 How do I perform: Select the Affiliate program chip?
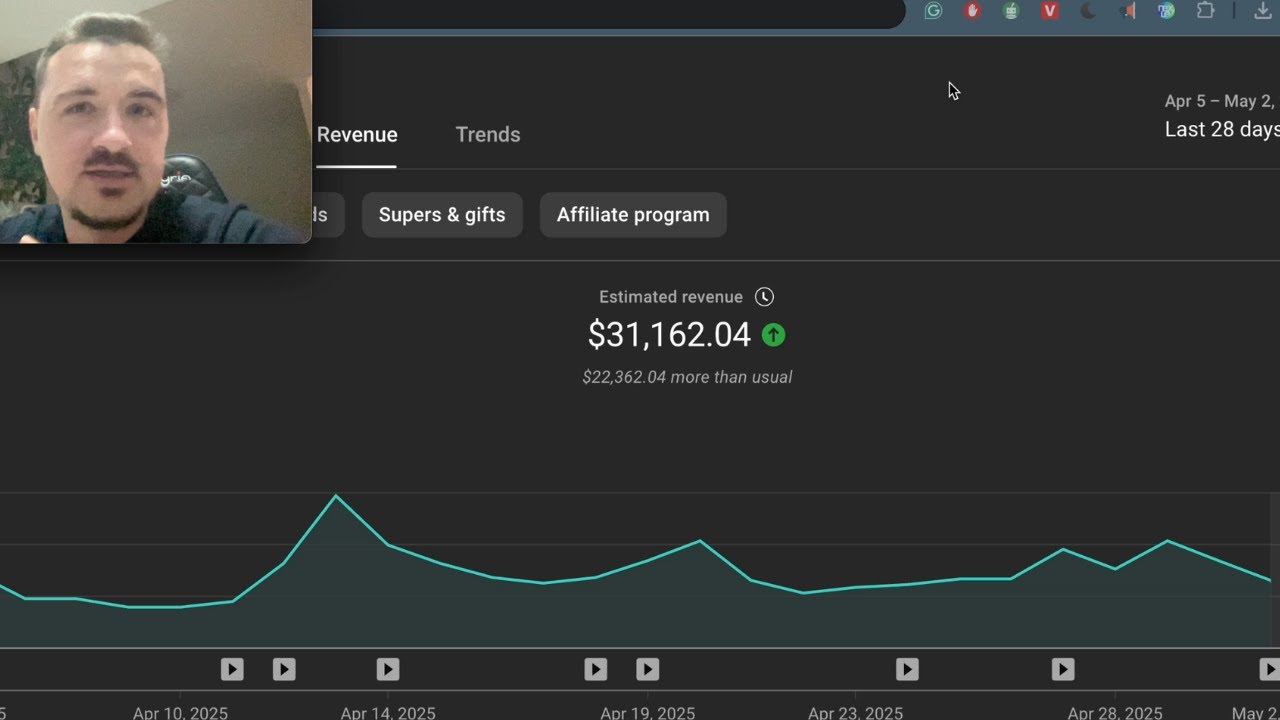coord(633,215)
